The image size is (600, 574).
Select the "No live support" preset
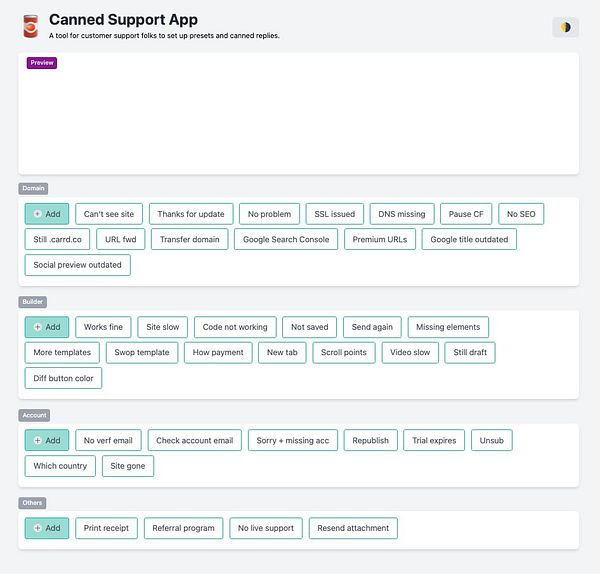point(266,528)
